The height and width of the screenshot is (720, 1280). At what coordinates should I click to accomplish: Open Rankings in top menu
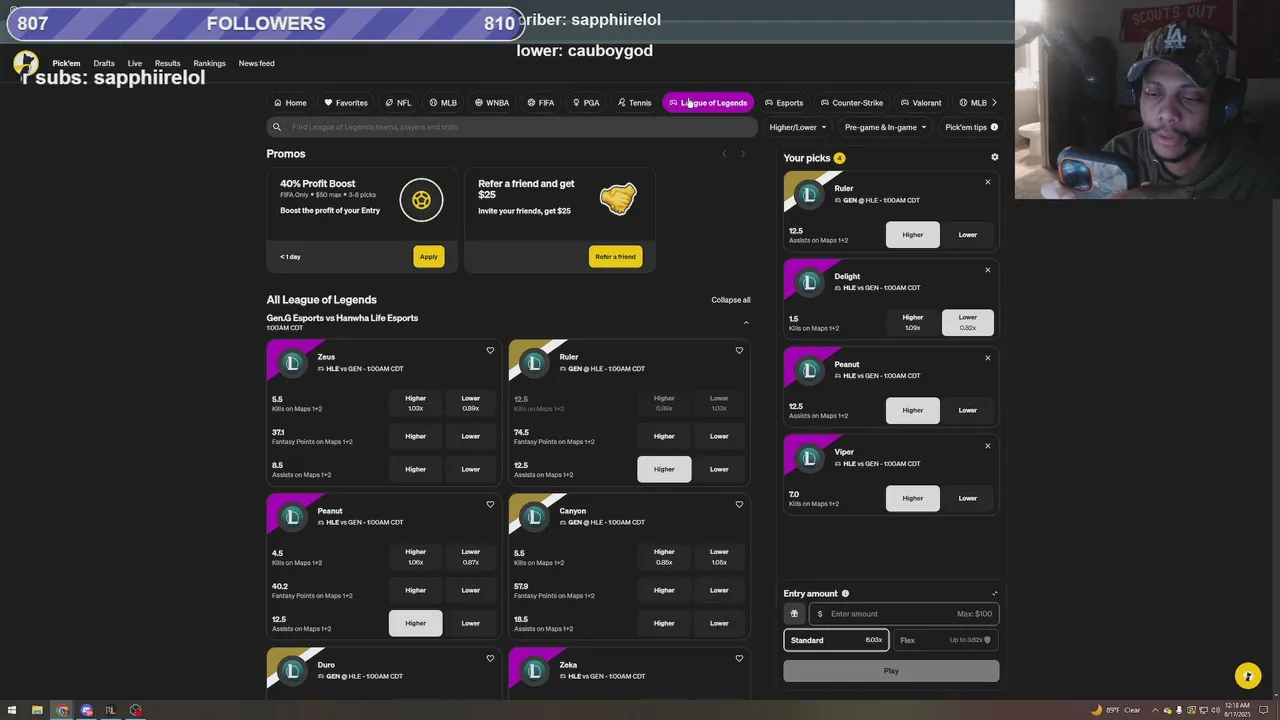coord(209,63)
